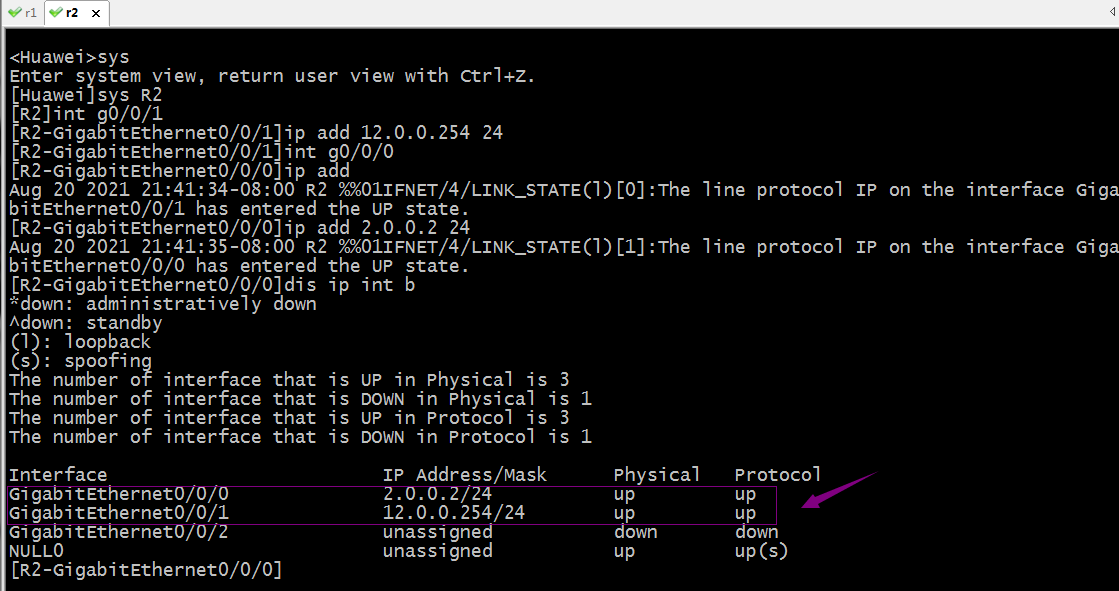Select the r2 session tab
The height and width of the screenshot is (591, 1119).
coord(76,13)
